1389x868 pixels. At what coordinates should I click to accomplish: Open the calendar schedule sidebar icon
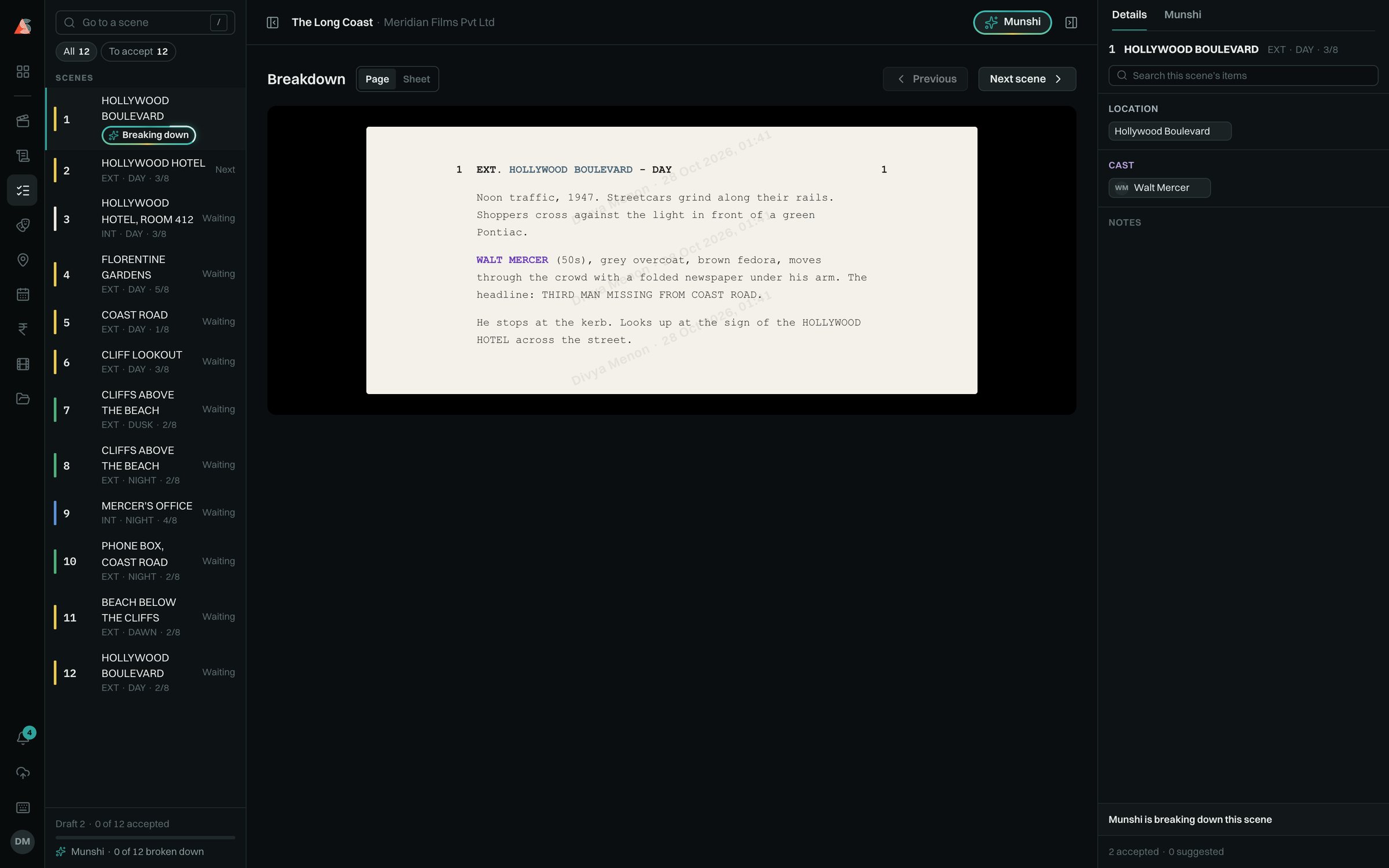(x=23, y=295)
